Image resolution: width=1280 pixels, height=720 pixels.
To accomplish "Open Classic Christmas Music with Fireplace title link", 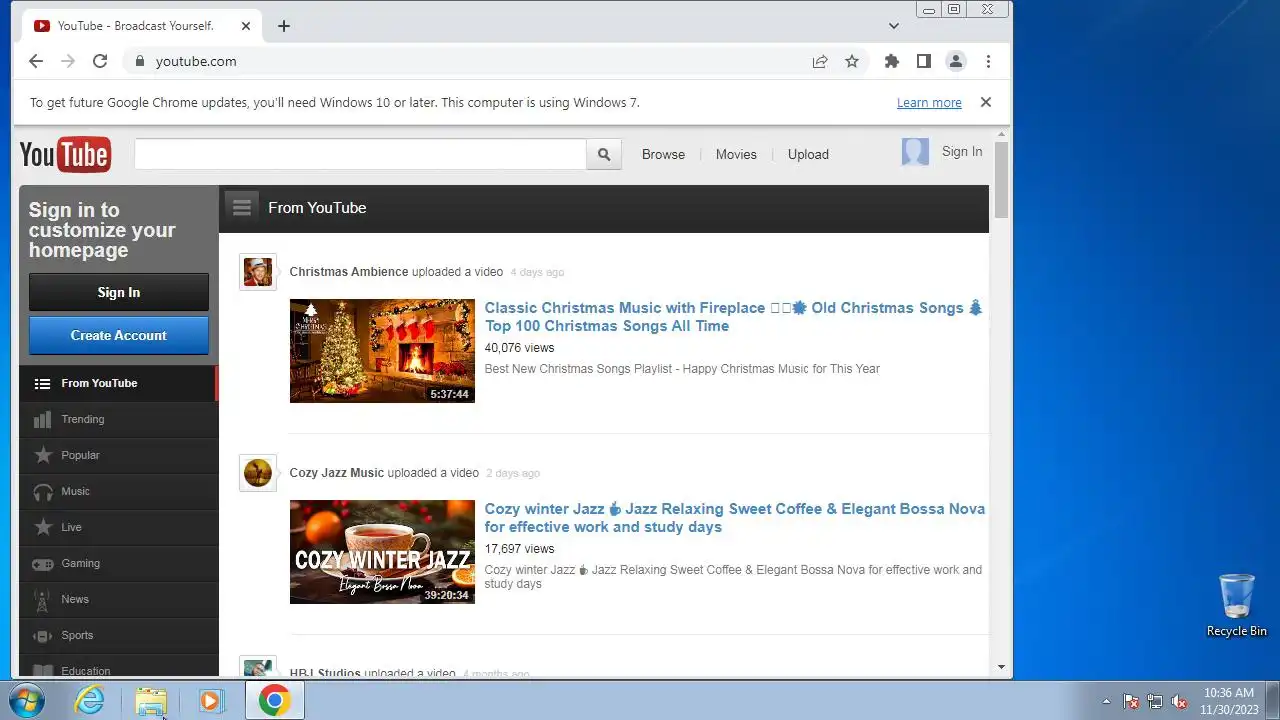I will (734, 317).
